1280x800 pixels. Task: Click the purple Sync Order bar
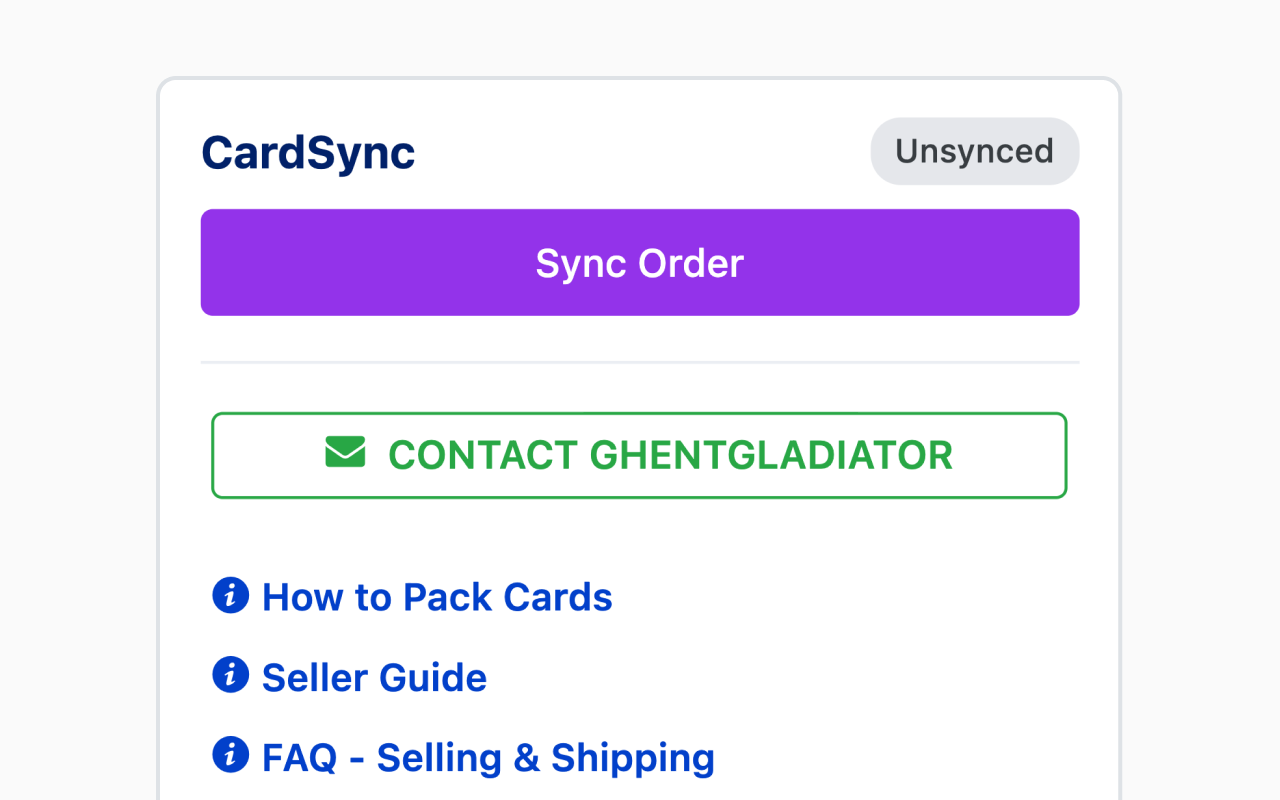pyautogui.click(x=639, y=262)
